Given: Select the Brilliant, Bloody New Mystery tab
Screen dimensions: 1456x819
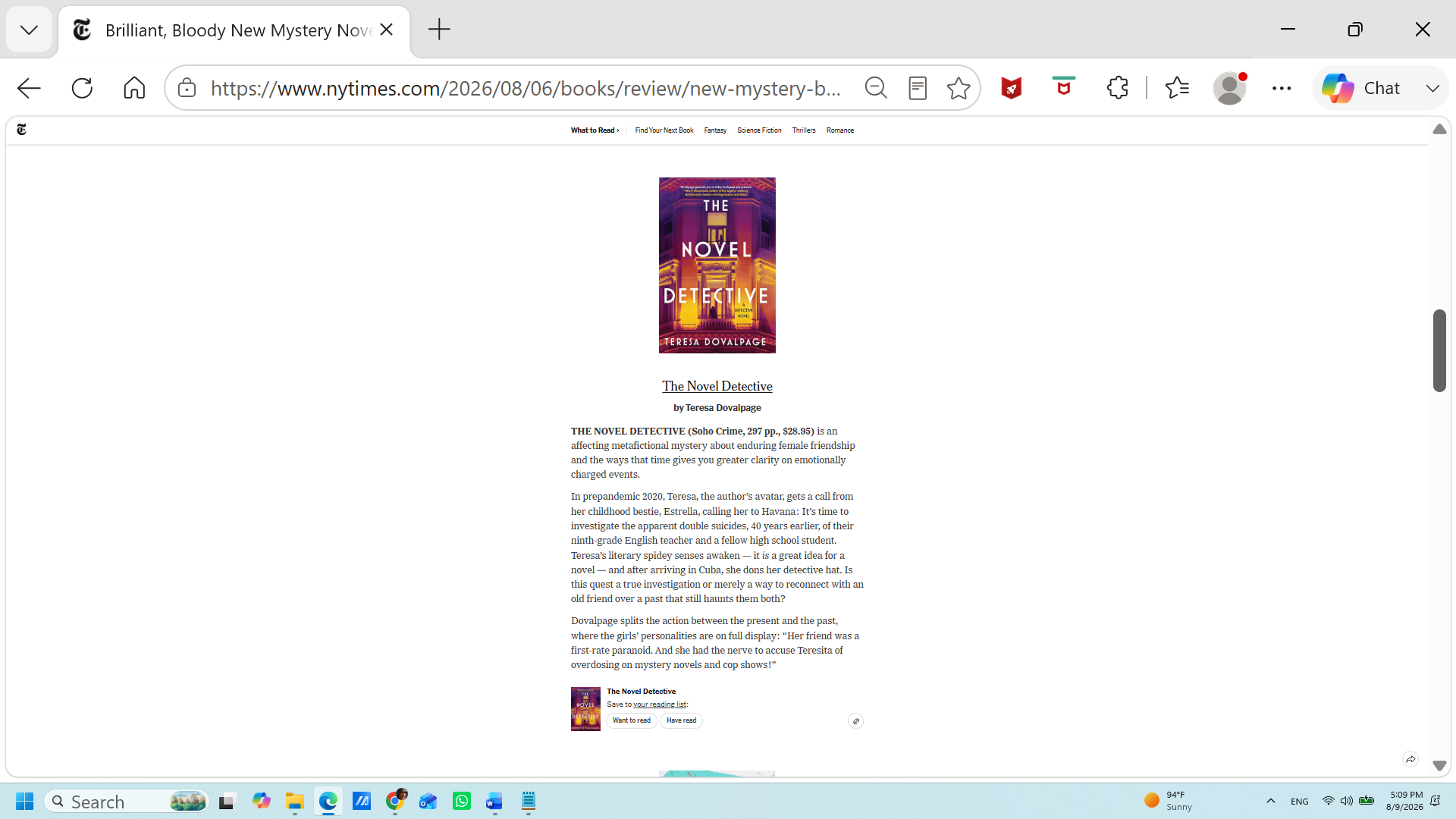Looking at the screenshot, I should point(234,30).
